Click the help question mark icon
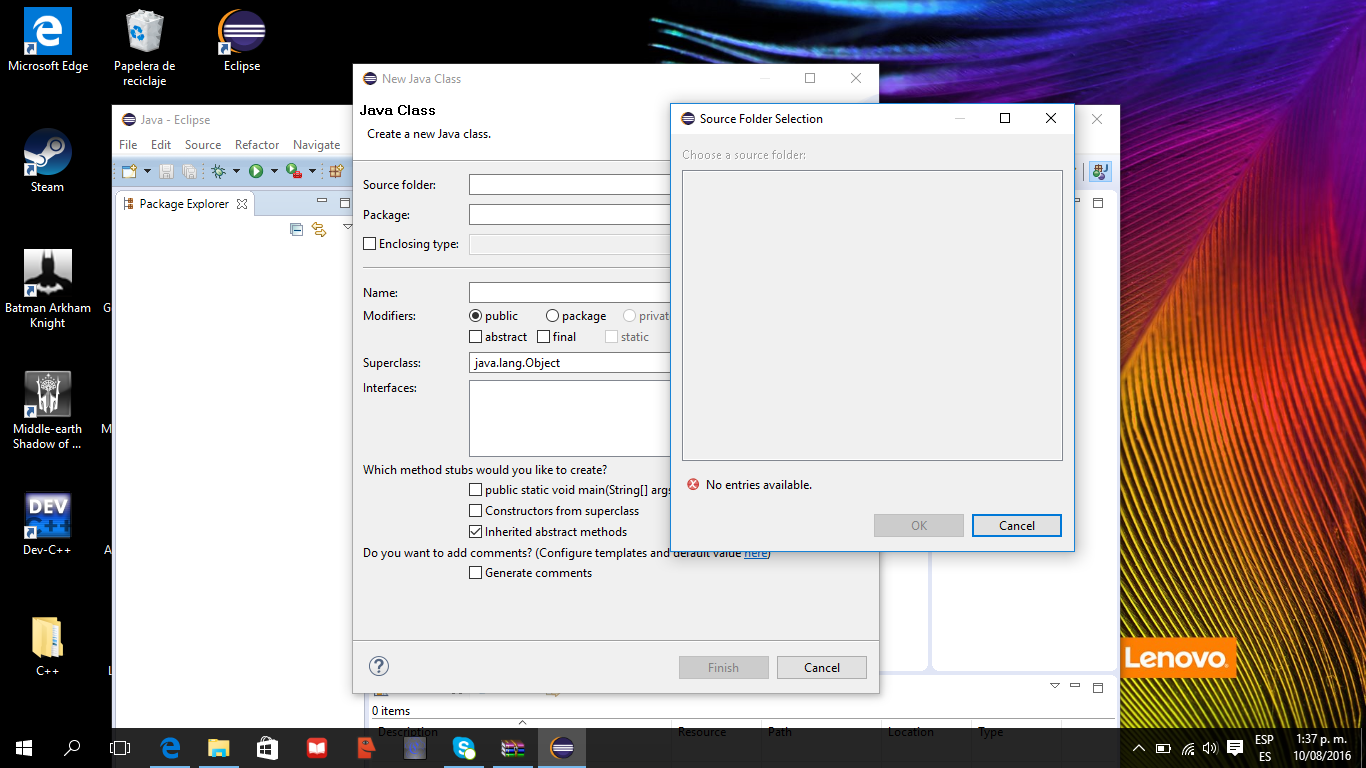 point(379,667)
